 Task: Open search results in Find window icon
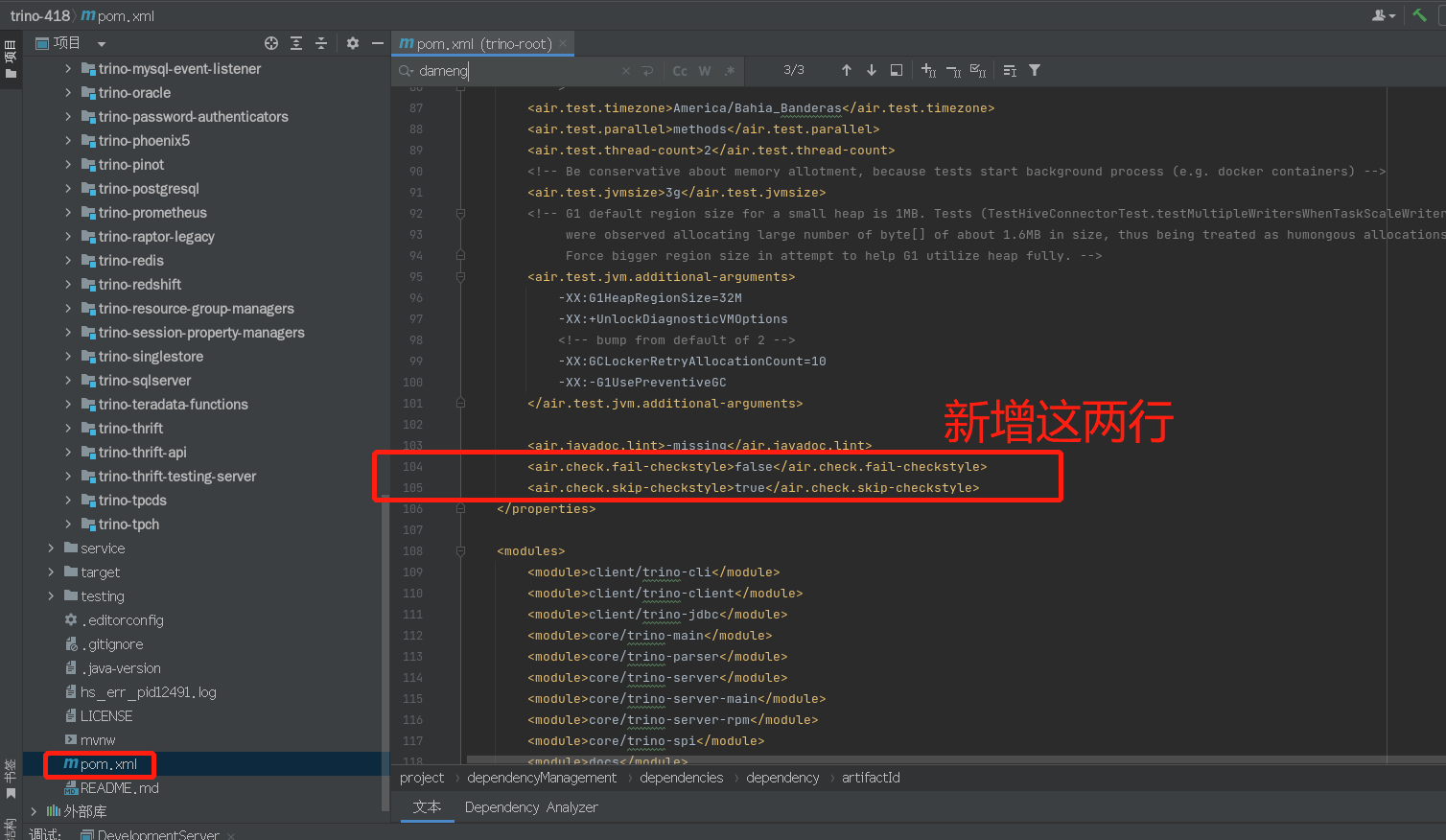click(897, 70)
